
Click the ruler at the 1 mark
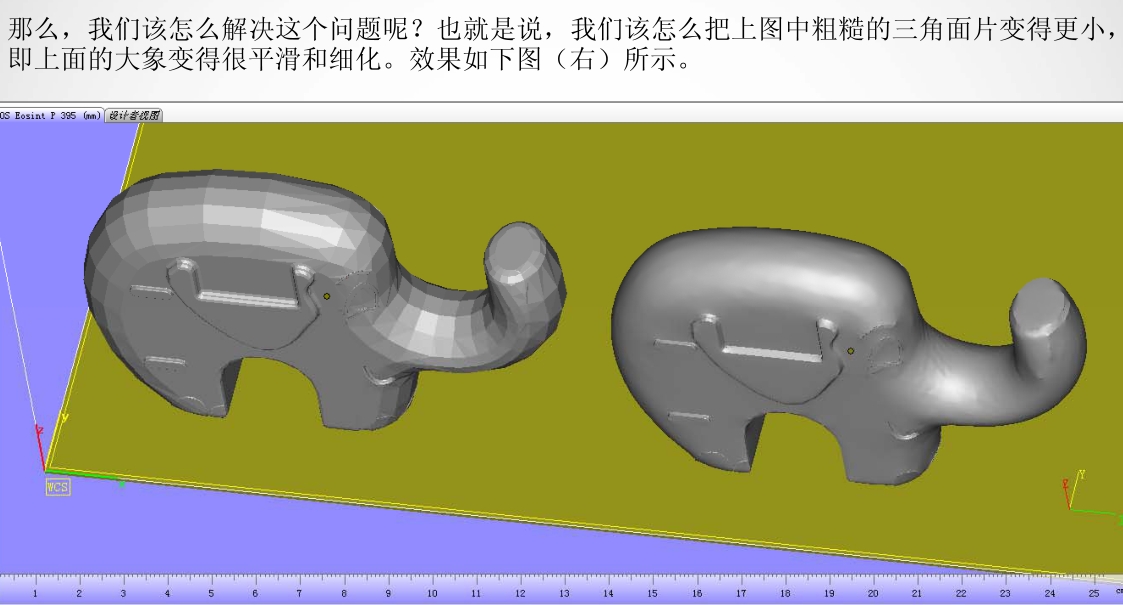(35, 593)
